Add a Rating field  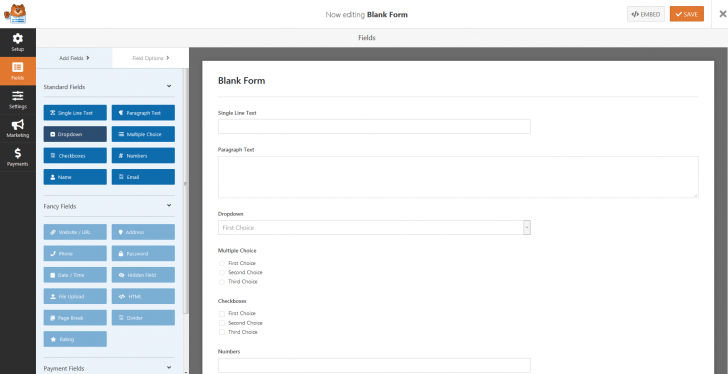[x=75, y=339]
